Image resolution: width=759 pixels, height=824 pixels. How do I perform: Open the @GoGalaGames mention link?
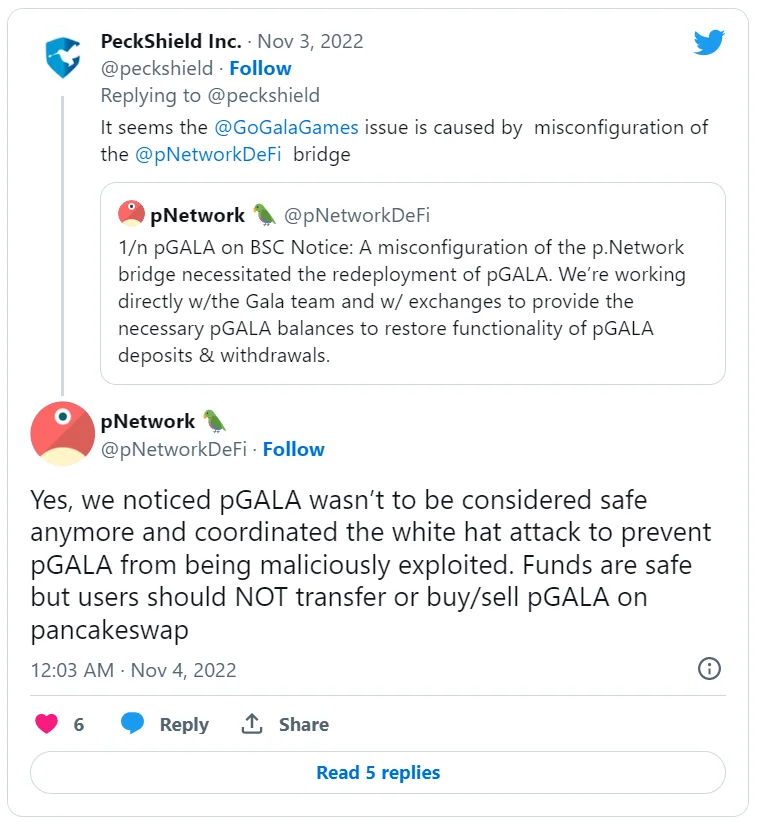pyautogui.click(x=288, y=127)
